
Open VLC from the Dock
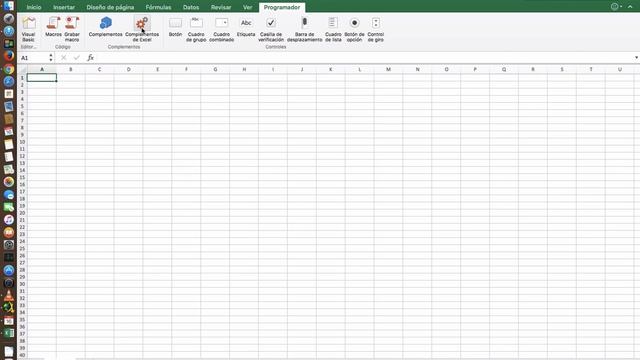(x=9, y=295)
